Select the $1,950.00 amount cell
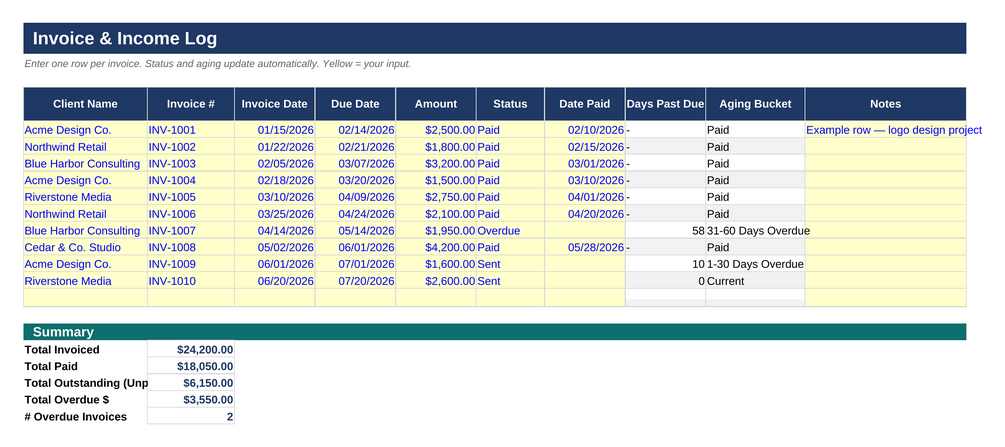The height and width of the screenshot is (447, 1005). (x=436, y=230)
